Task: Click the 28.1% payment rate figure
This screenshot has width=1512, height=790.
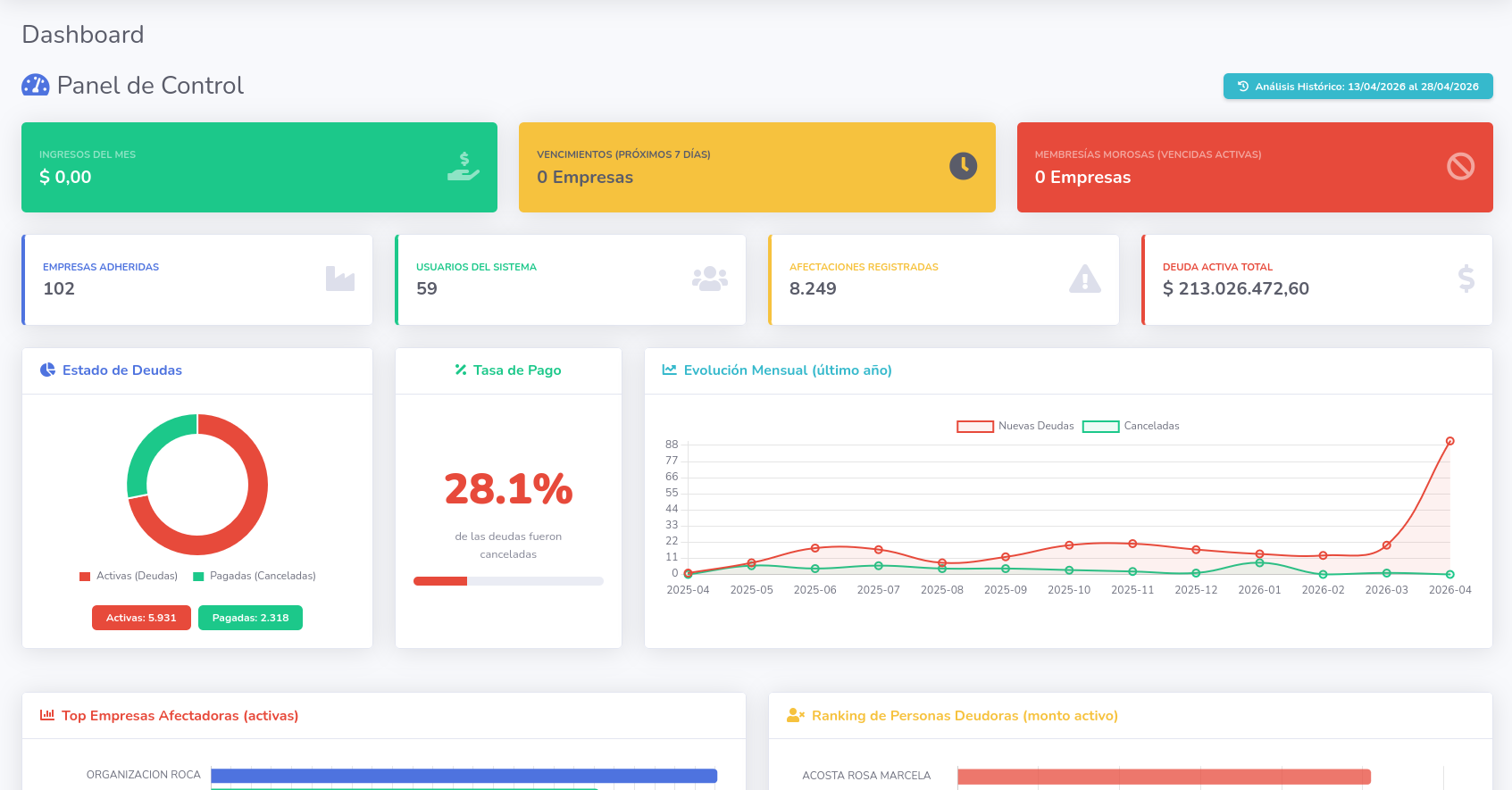Action: click(508, 489)
